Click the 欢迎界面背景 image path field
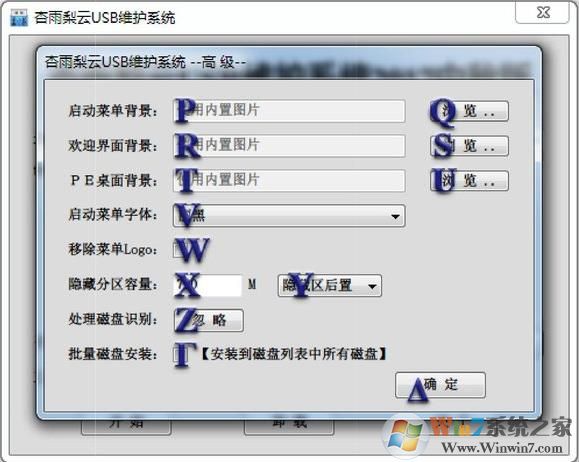579x462 pixels. (289, 146)
